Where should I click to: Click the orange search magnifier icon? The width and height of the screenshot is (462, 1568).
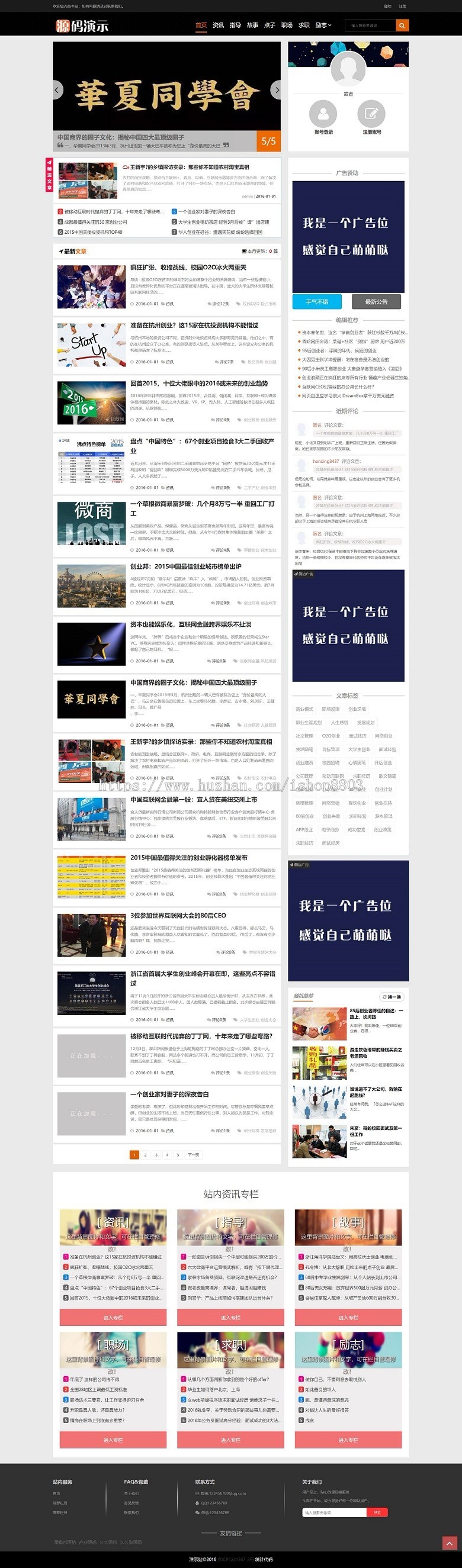402,25
